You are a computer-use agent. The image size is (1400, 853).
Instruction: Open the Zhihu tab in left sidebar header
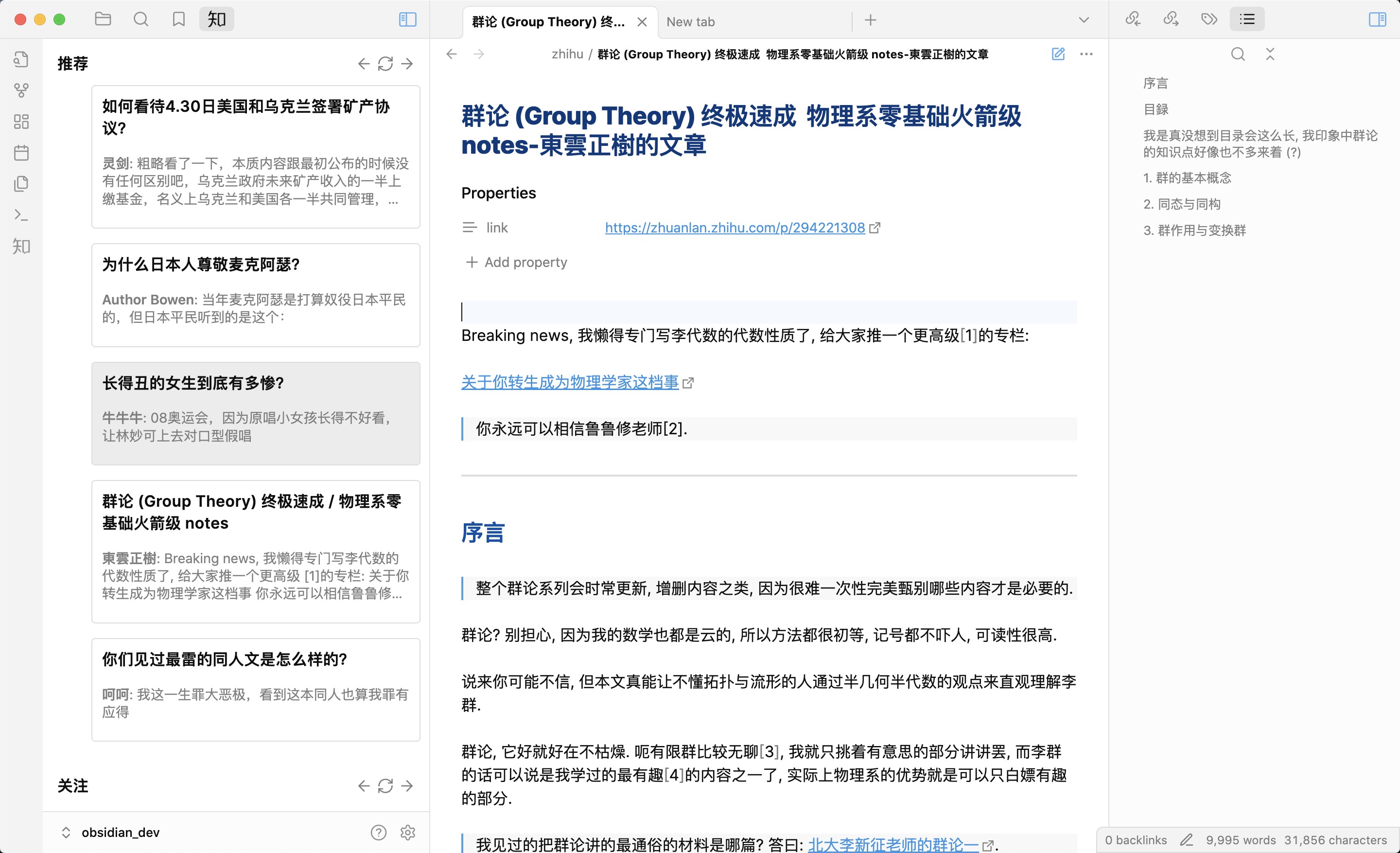coord(216,19)
